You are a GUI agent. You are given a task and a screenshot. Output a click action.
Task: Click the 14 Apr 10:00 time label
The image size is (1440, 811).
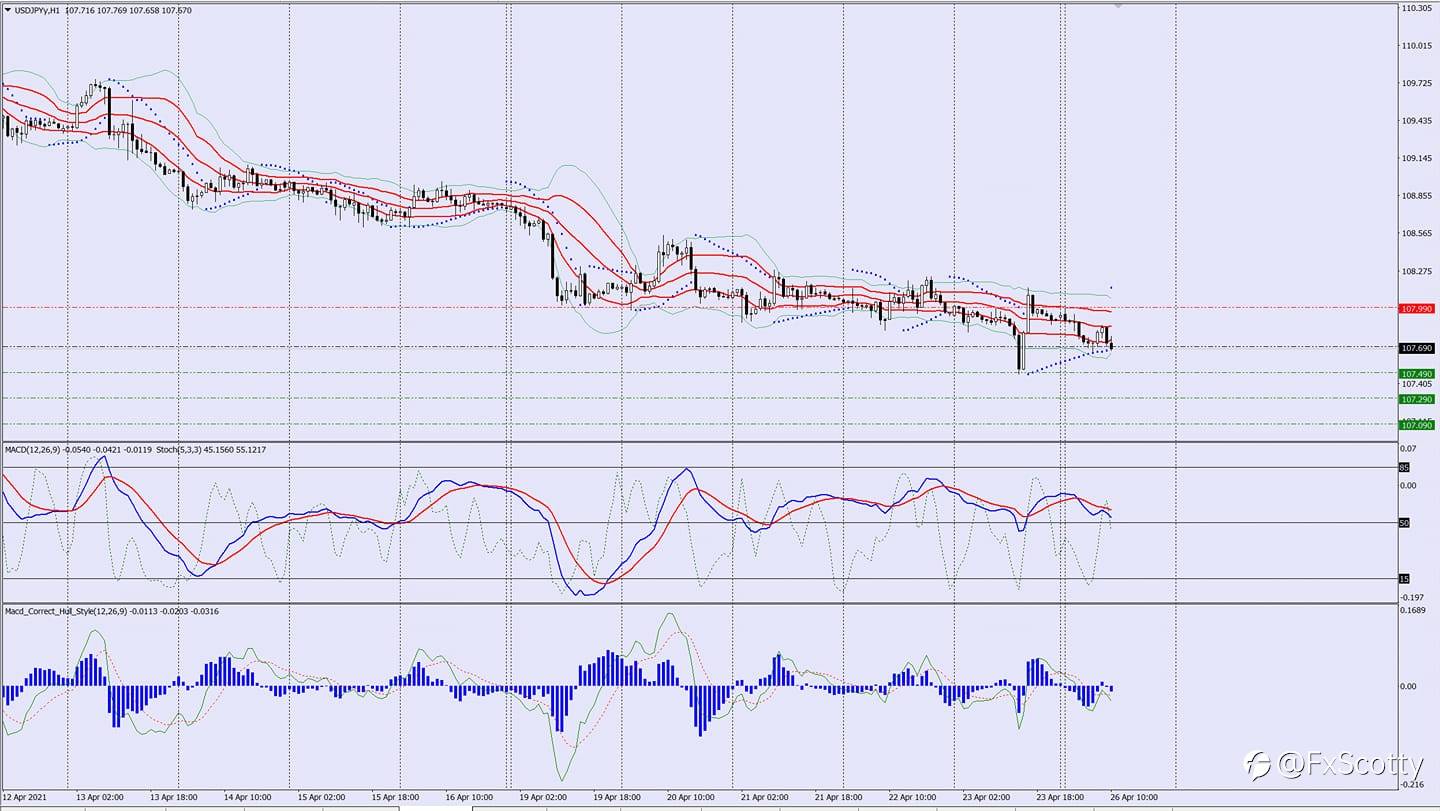[x=247, y=798]
